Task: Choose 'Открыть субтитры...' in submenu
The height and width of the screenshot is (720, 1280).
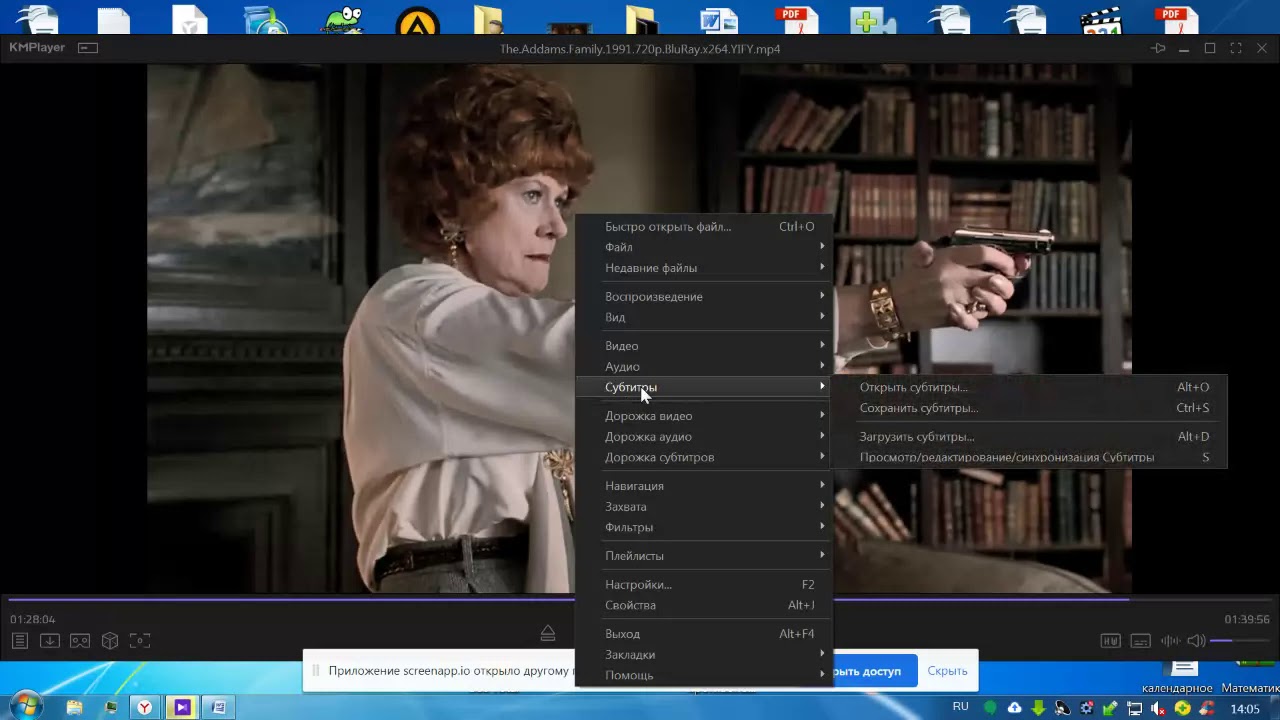Action: click(x=1029, y=387)
